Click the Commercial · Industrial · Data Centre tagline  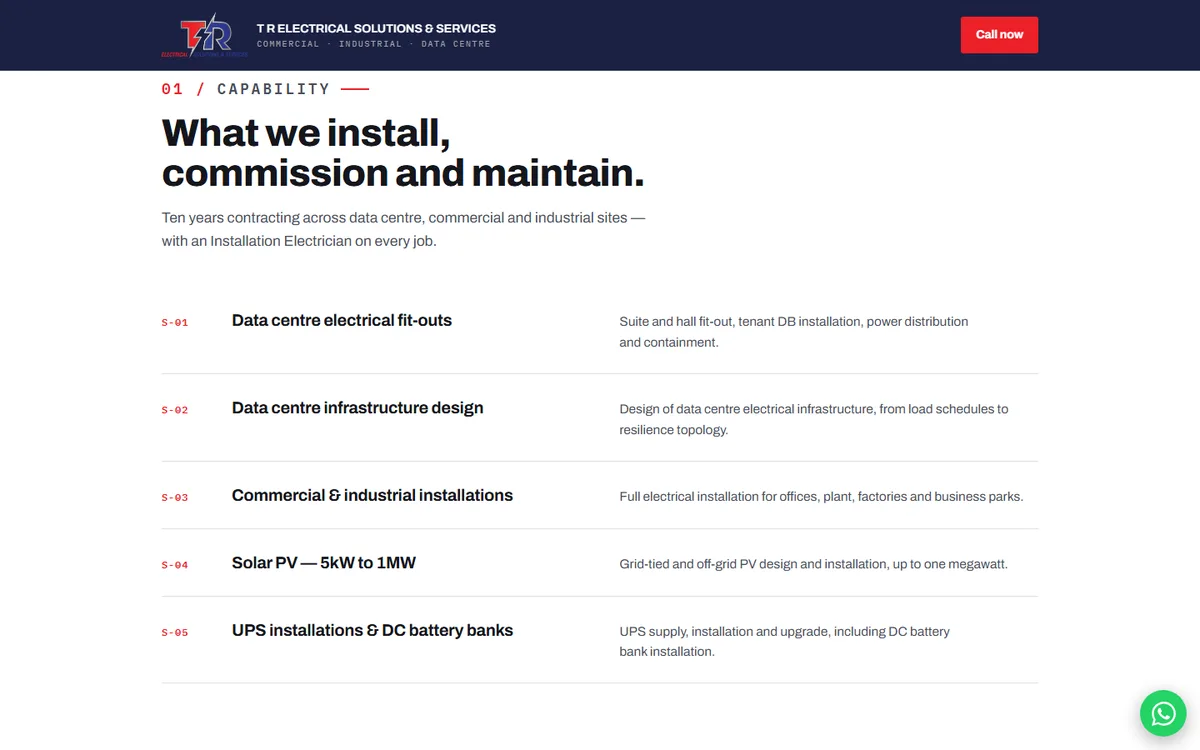pyautogui.click(x=373, y=44)
